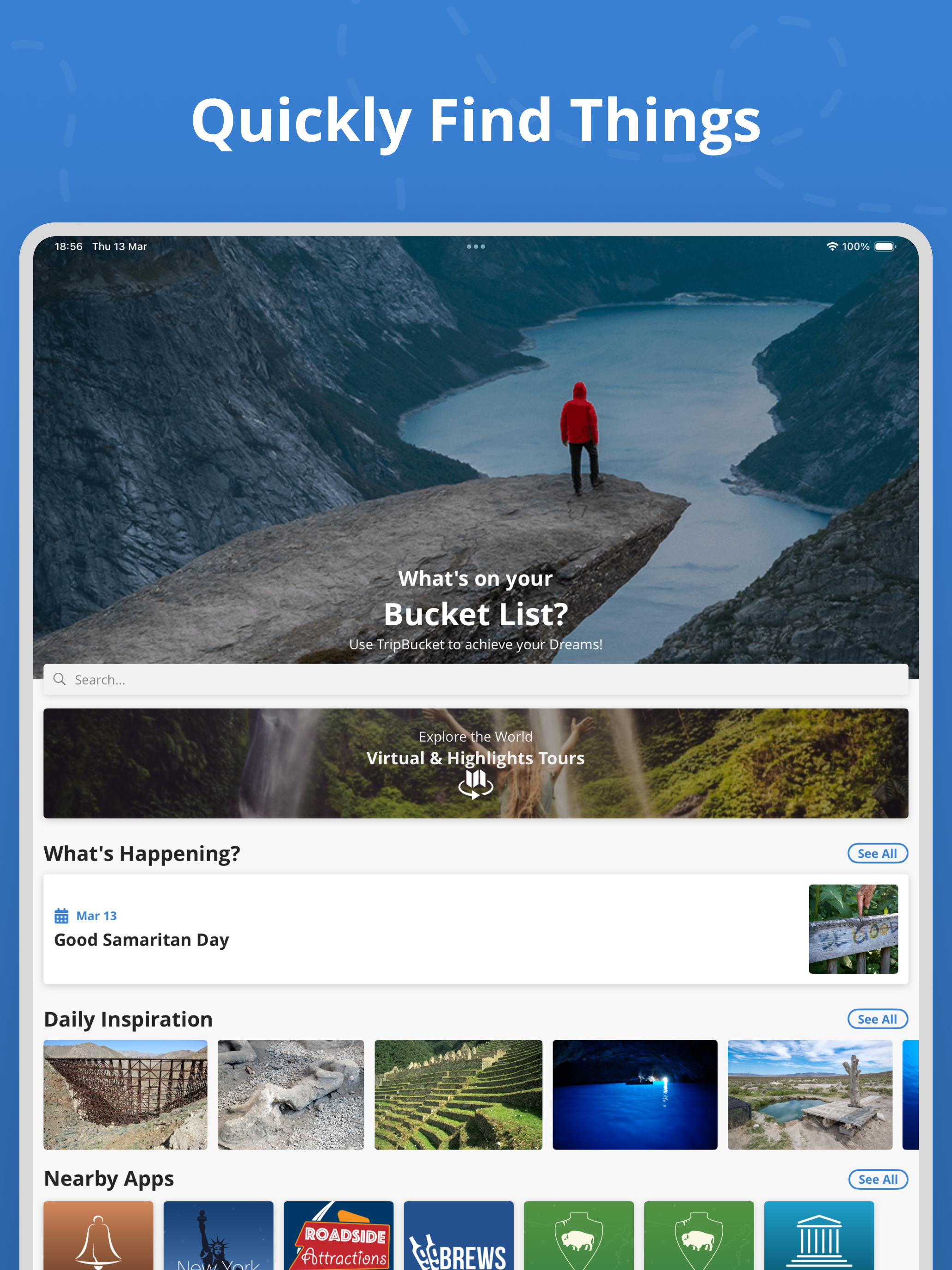Open the second bison park app
This screenshot has height=1270, width=952.
699,1235
